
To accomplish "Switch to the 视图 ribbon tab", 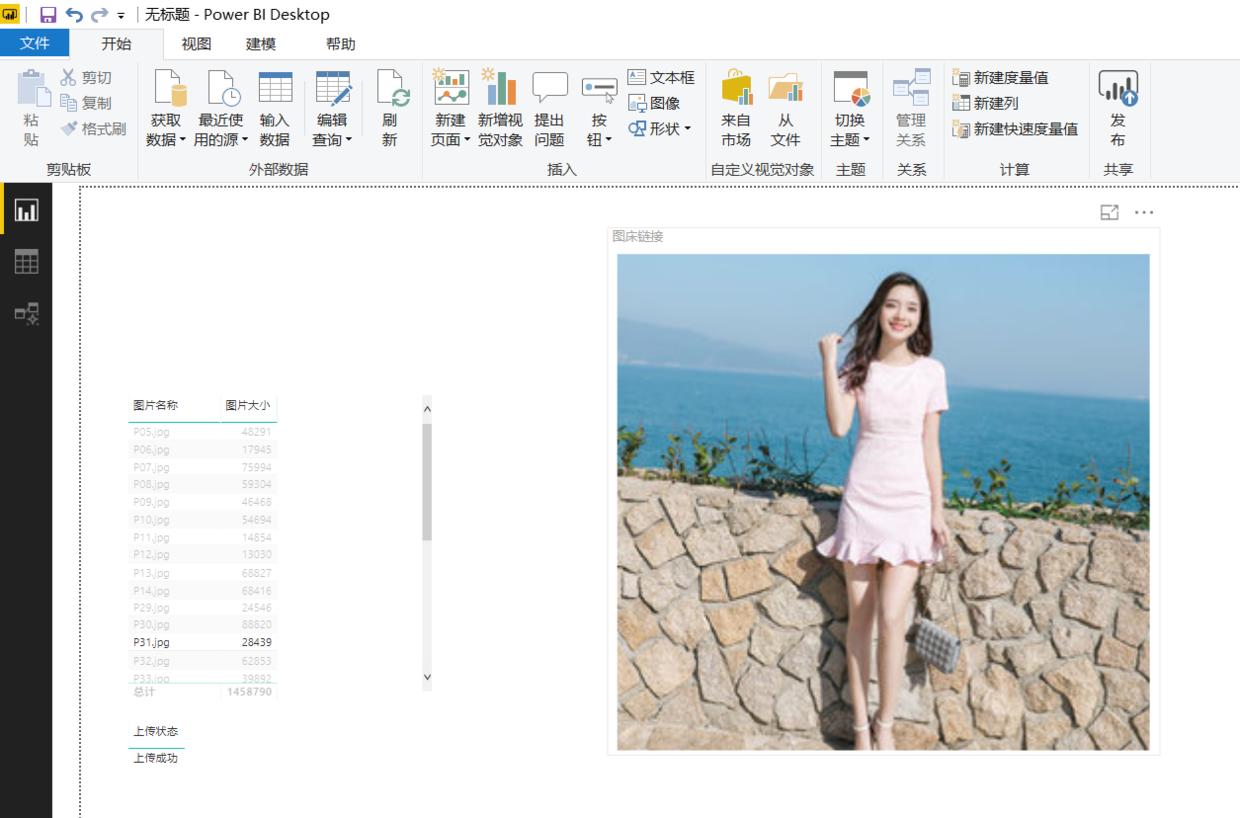I will tap(196, 44).
